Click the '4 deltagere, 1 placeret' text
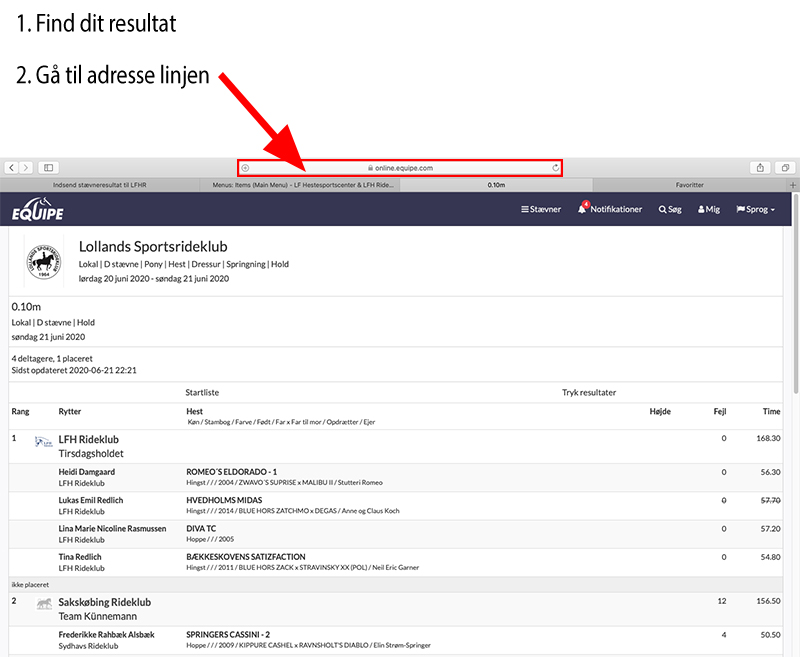 point(52,359)
